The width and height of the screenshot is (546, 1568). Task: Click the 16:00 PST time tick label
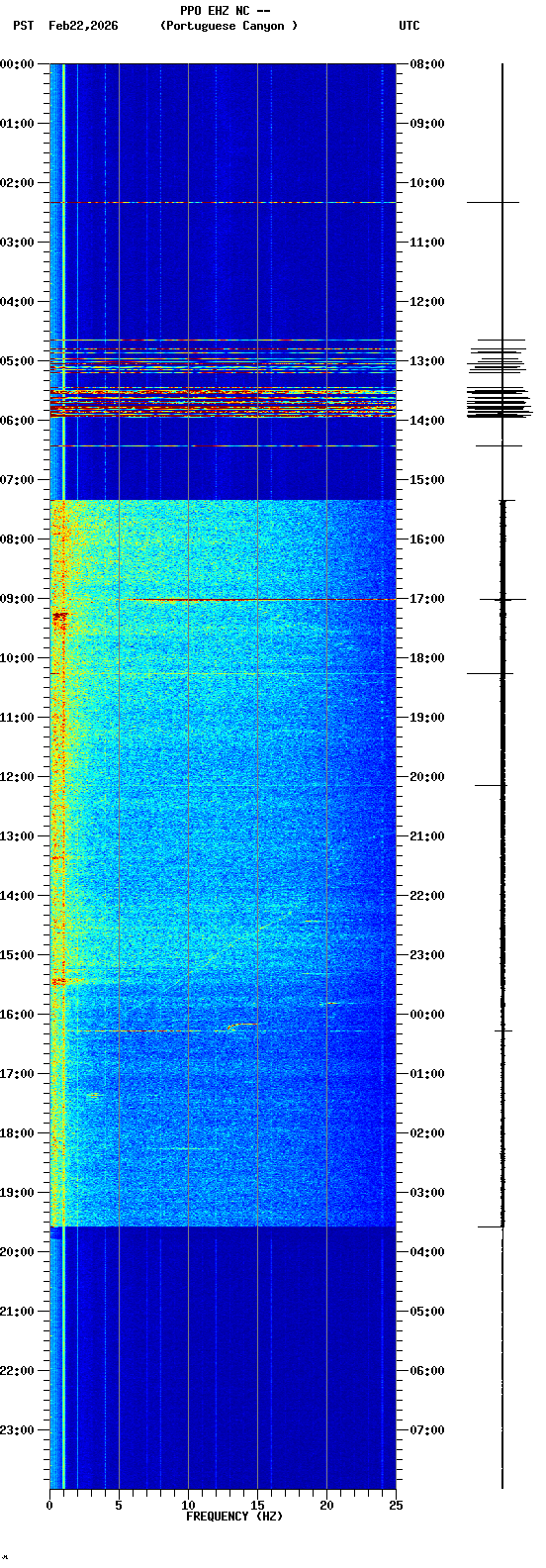[17, 1015]
